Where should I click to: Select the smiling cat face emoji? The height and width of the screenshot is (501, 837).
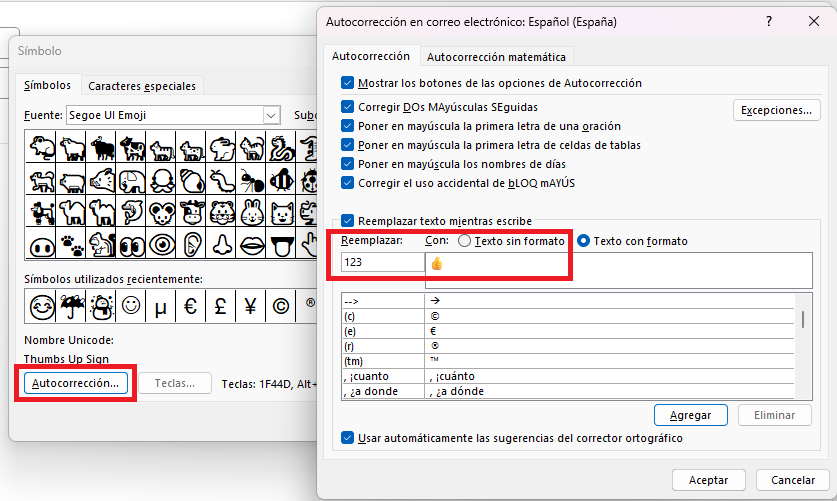pos(281,212)
